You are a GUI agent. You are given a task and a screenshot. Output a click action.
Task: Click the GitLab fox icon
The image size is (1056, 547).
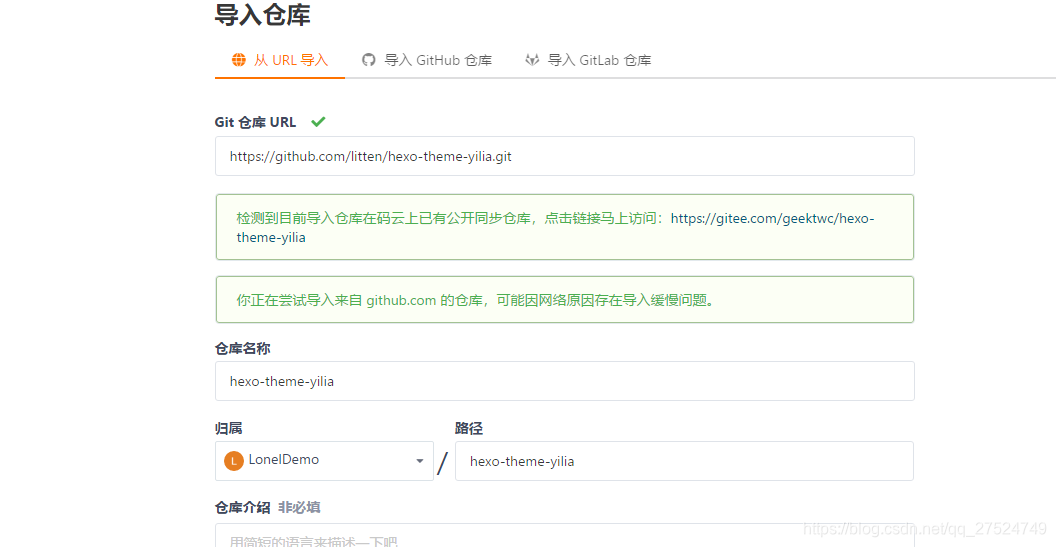pos(532,60)
